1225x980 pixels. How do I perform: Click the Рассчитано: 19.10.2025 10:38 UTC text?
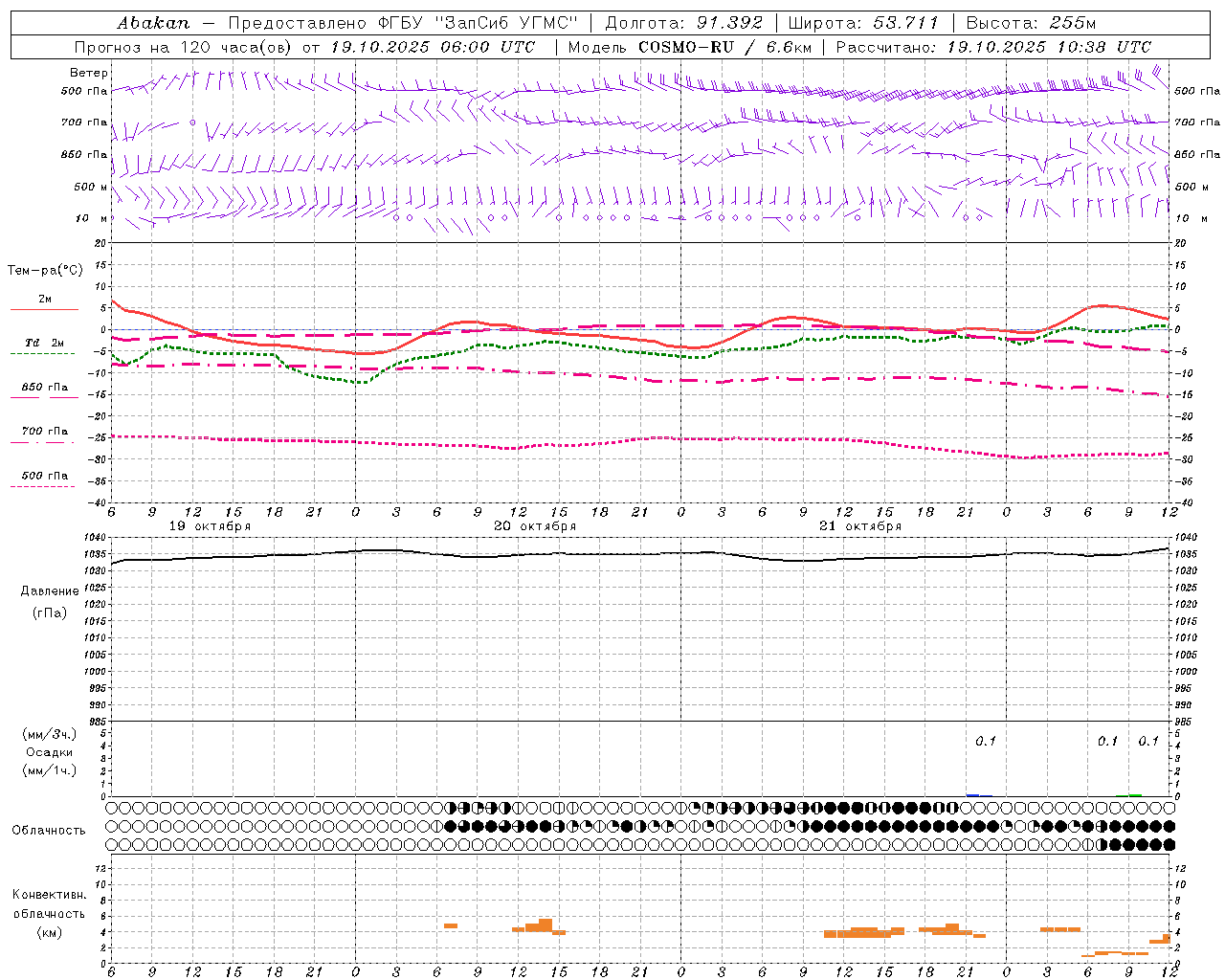(993, 47)
